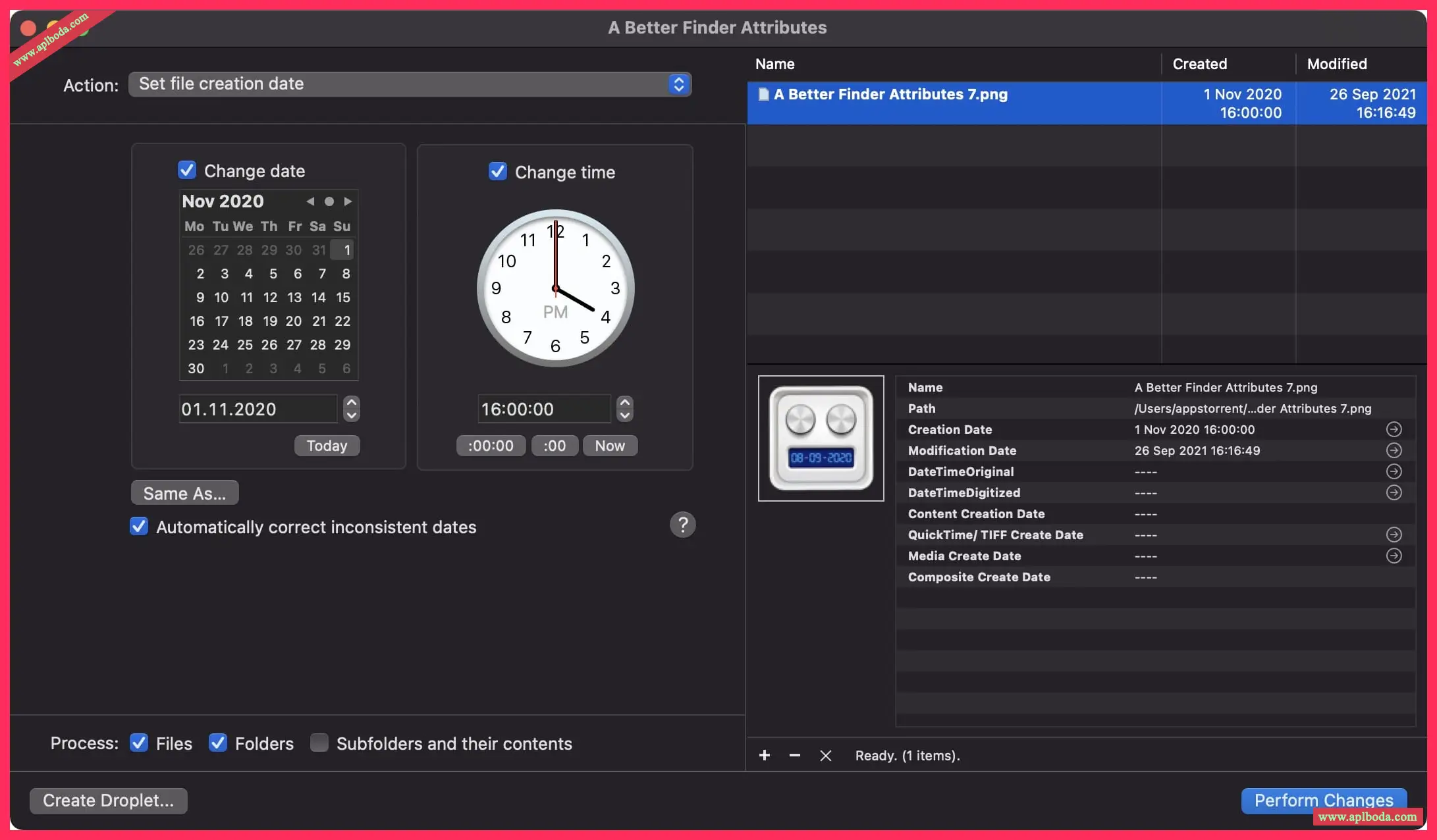Uncheck the Files process option
This screenshot has height=840, width=1437.
(x=139, y=743)
